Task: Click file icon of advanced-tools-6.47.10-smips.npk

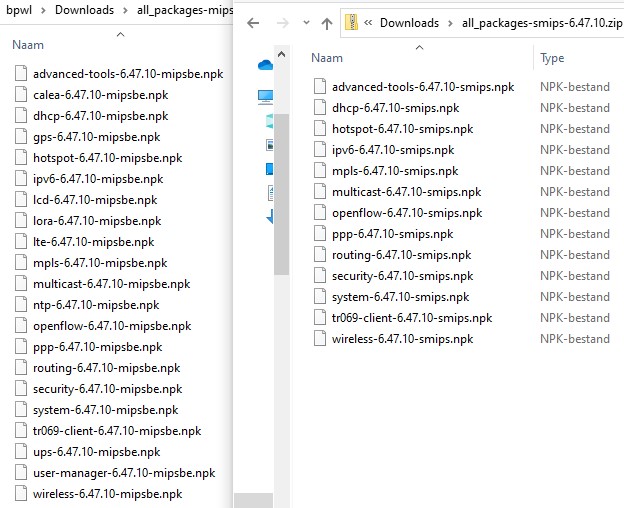Action: click(x=320, y=86)
